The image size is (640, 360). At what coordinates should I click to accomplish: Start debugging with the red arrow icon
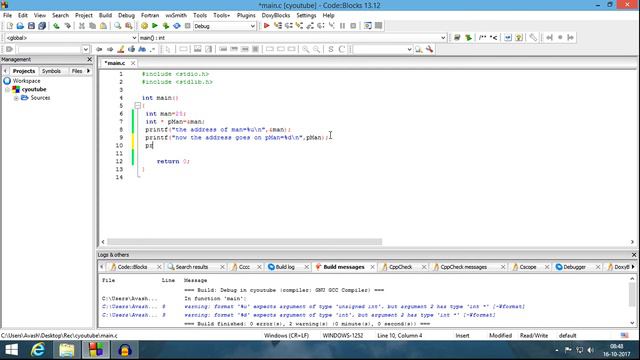(x=267, y=26)
